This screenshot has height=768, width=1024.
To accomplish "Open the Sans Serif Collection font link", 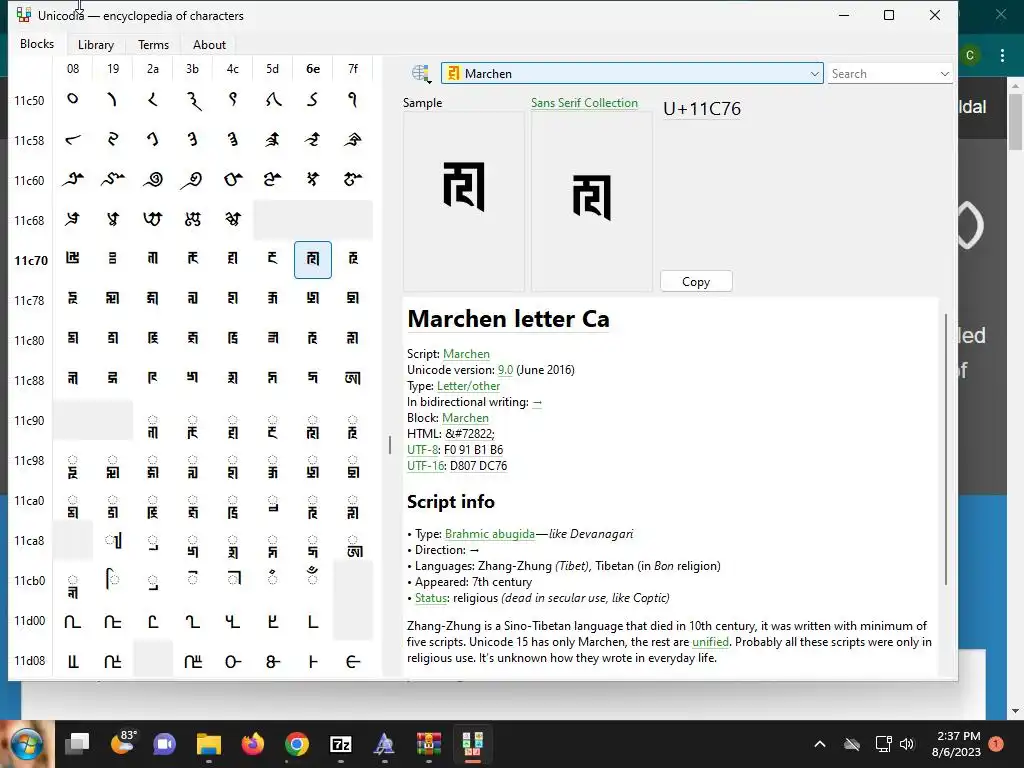I will [x=584, y=103].
